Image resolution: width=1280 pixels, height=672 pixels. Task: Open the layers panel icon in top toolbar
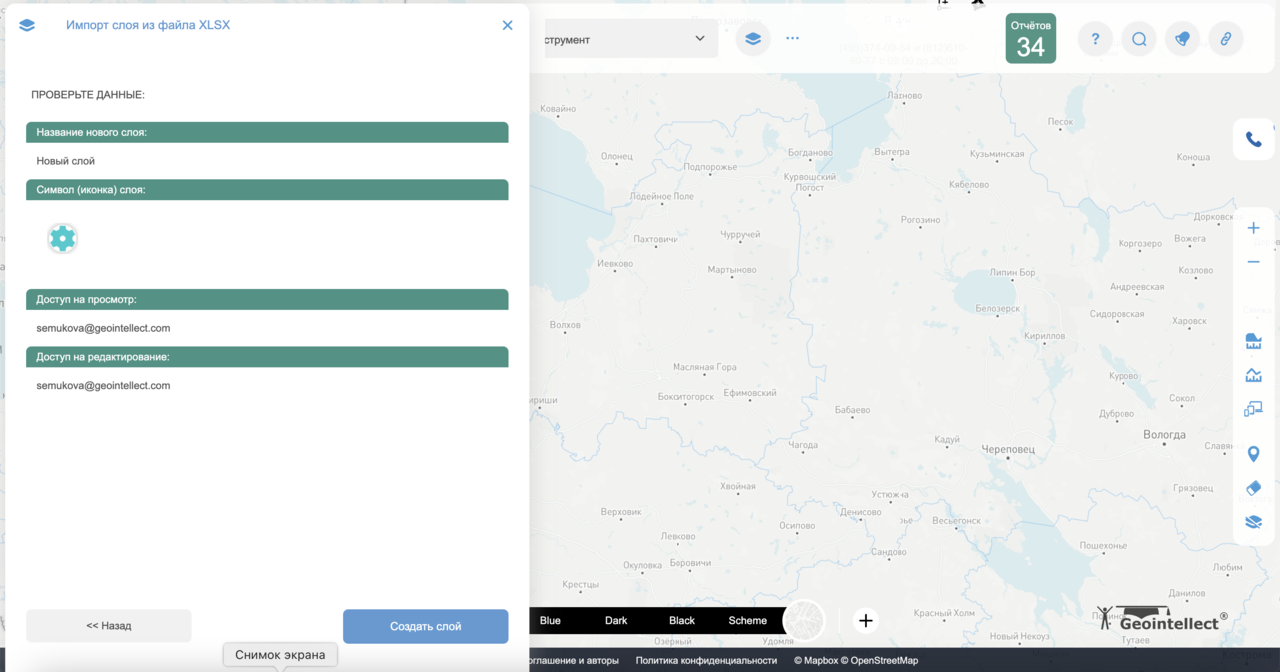[x=753, y=38]
